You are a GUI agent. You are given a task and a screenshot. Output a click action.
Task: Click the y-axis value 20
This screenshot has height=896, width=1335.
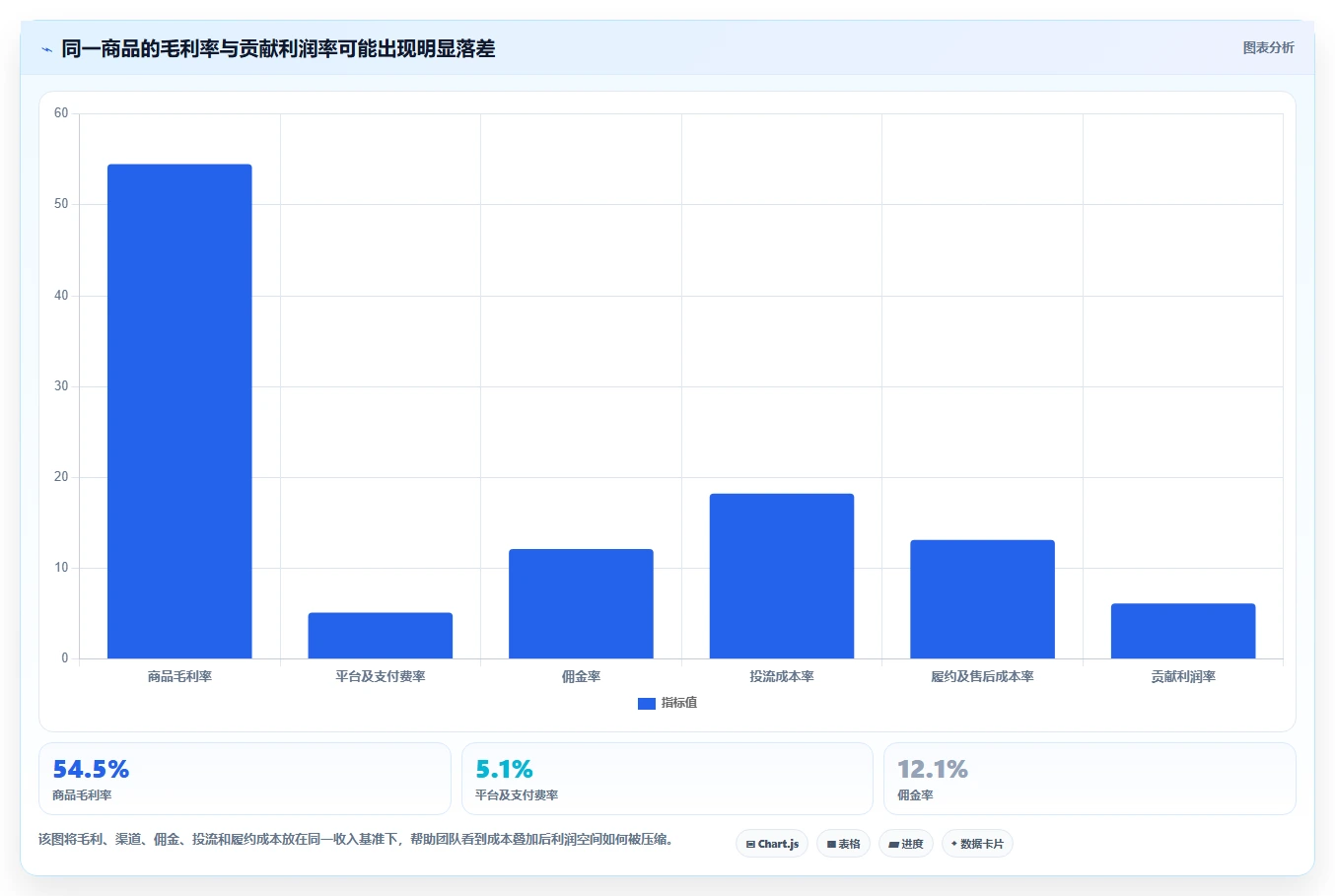pos(61,477)
